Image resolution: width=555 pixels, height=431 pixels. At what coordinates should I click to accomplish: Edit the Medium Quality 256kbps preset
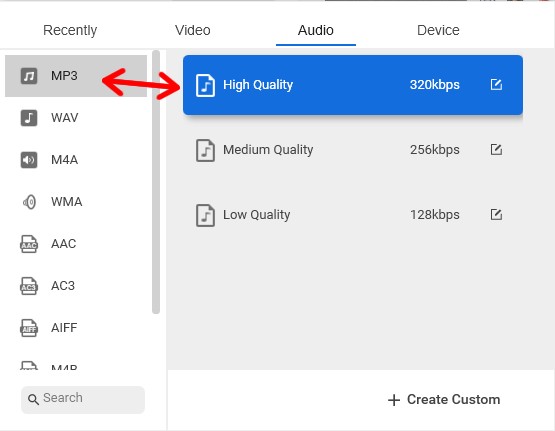pos(496,149)
